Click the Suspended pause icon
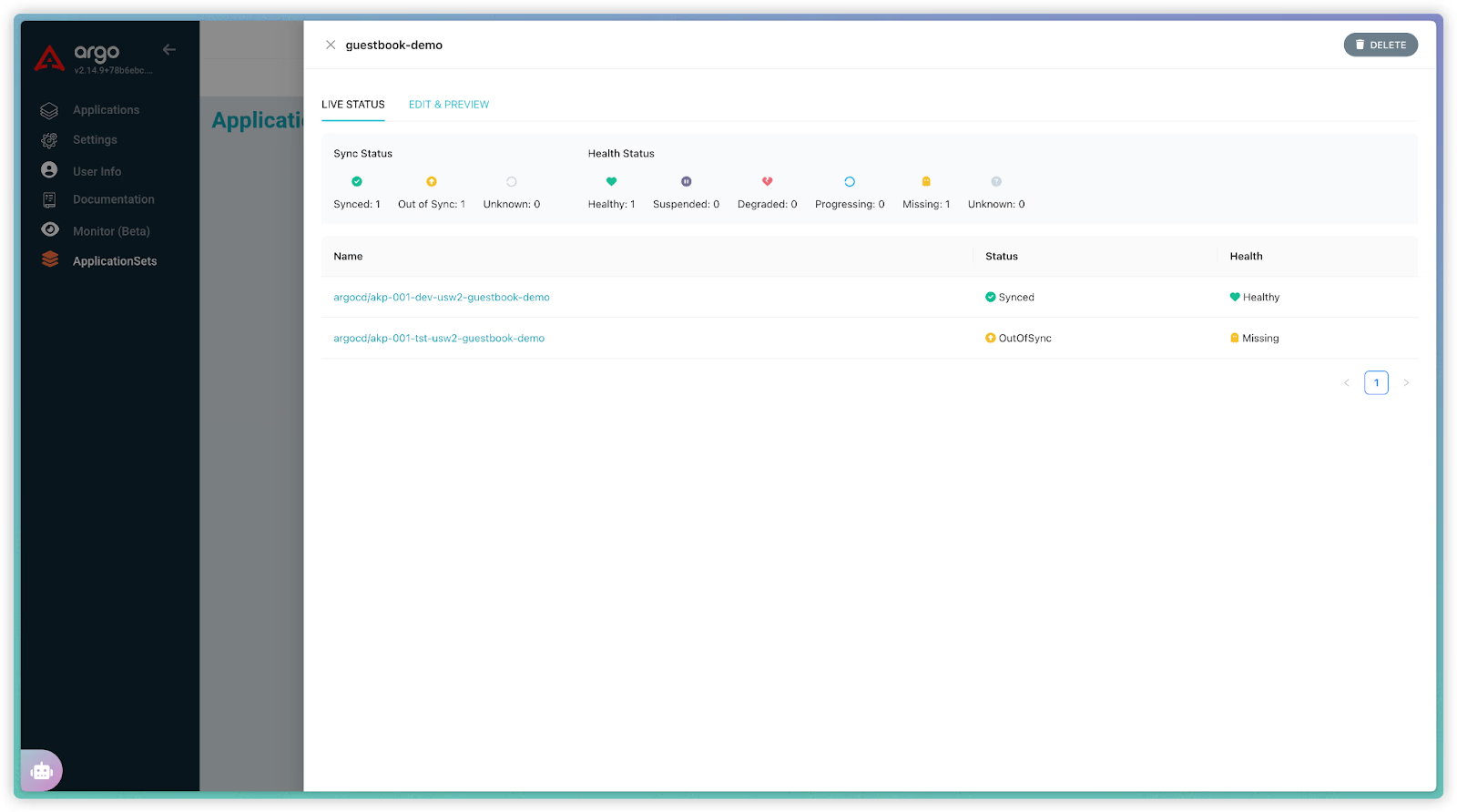The height and width of the screenshot is (812, 1457). (x=687, y=181)
